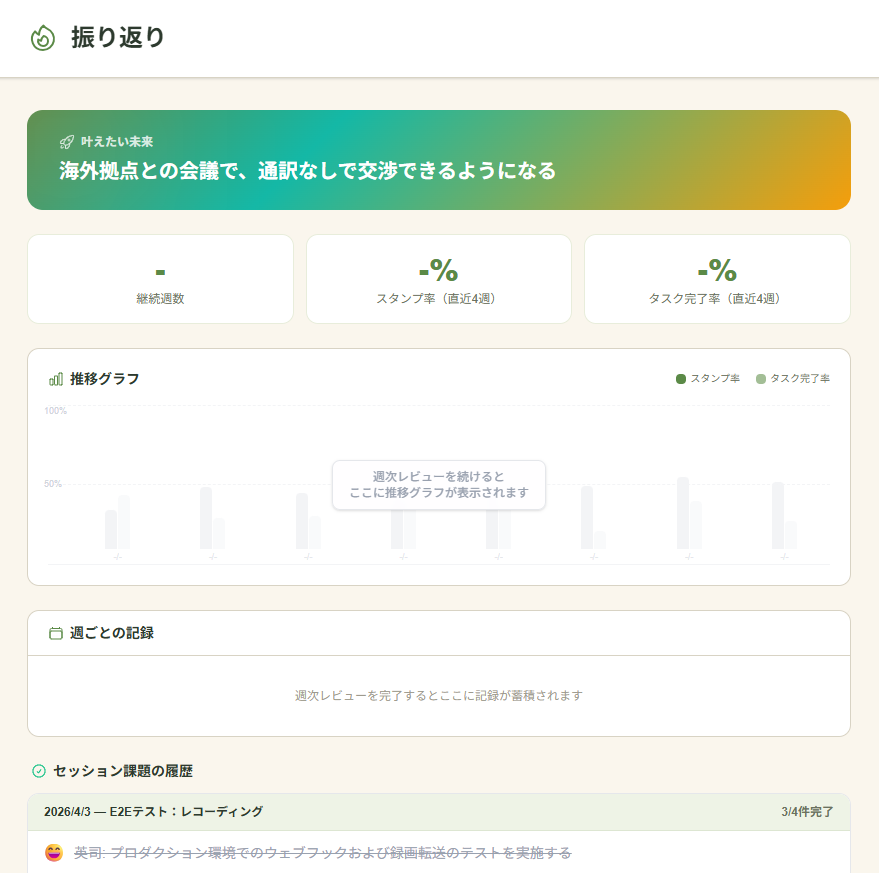Viewport: 879px width, 873px height.
Task: Open the 叶えたい未来 goal banner
Action: [439, 160]
